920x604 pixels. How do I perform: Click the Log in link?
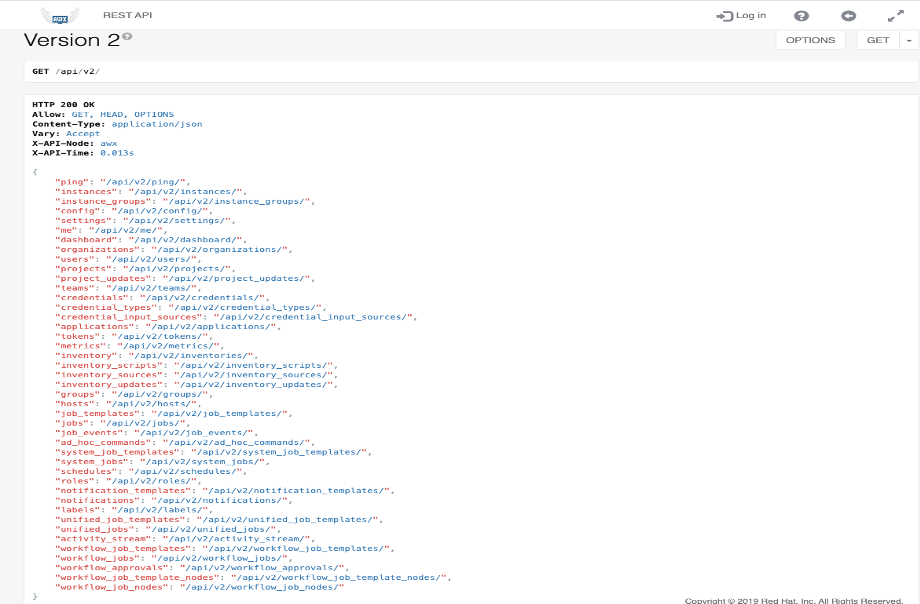pyautogui.click(x=741, y=16)
